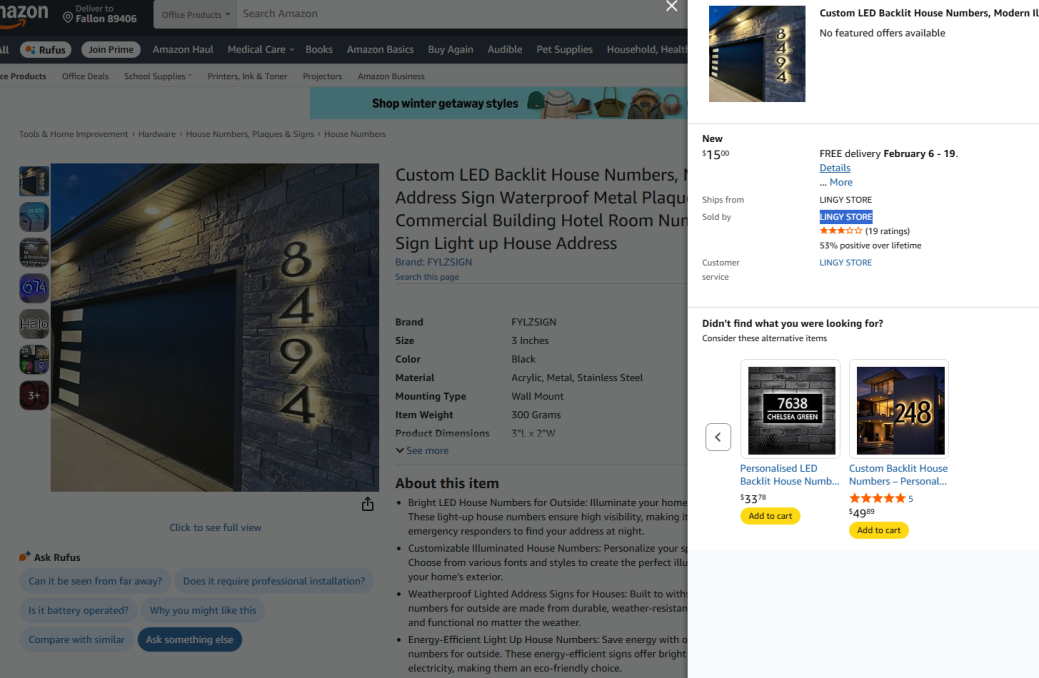The width and height of the screenshot is (1039, 678).
Task: Click the share icon below product image
Action: [x=368, y=504]
